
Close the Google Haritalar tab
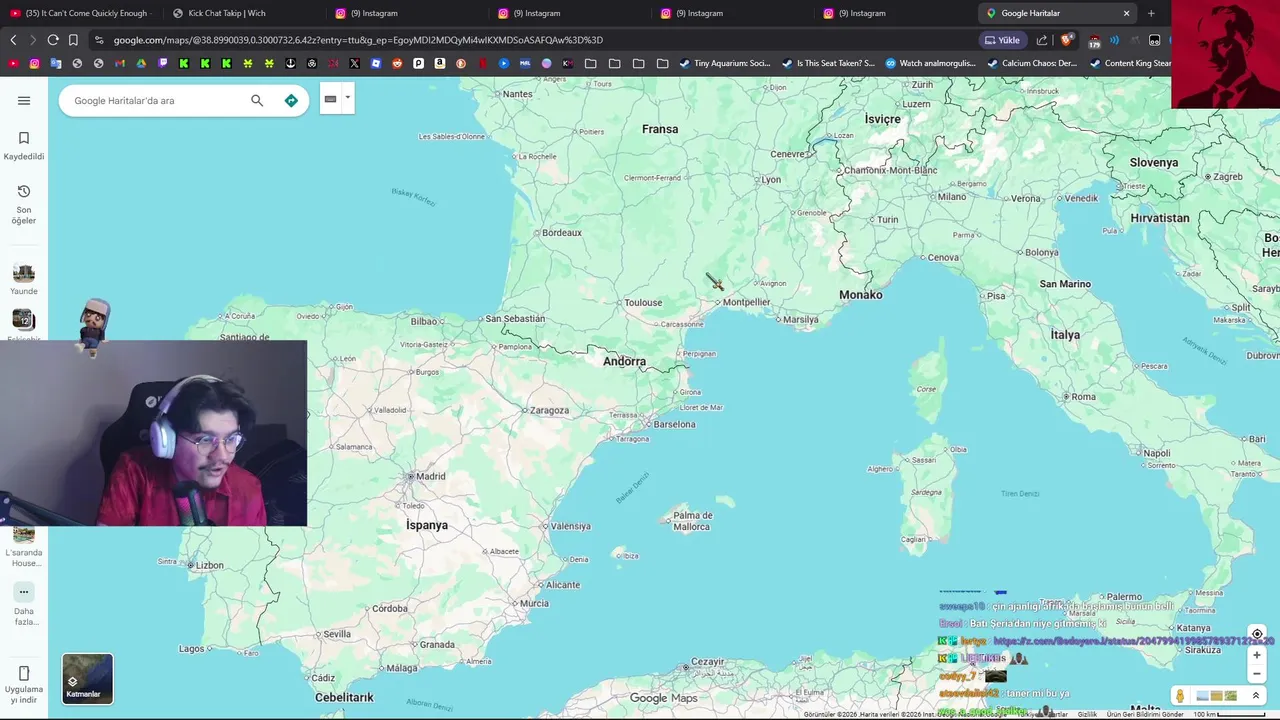click(x=1126, y=13)
